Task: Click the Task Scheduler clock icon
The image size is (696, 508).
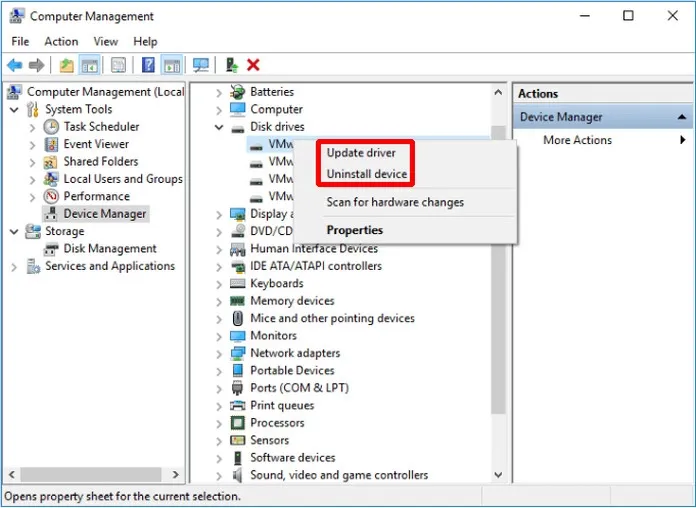Action: [51, 127]
